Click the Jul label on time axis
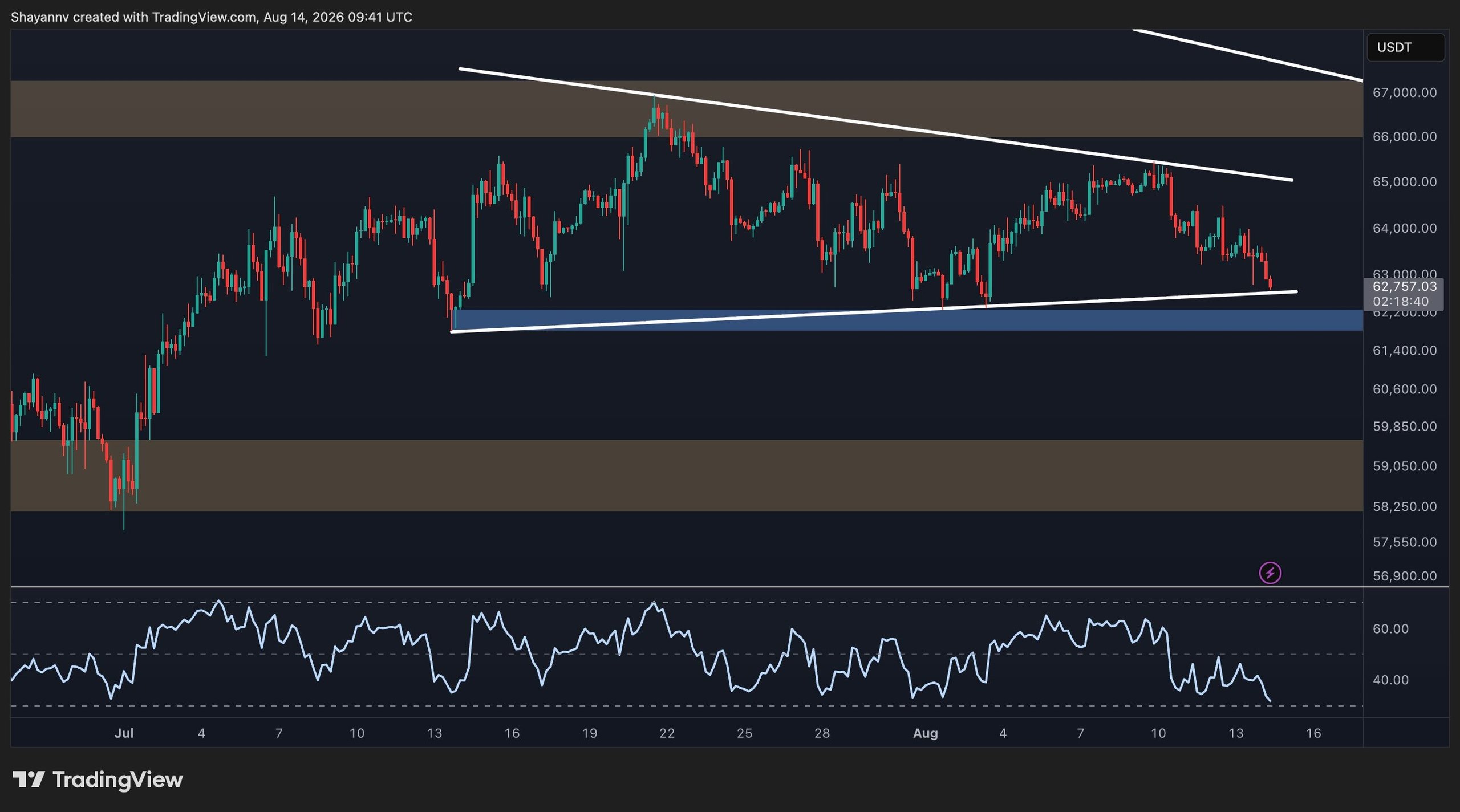 point(124,733)
